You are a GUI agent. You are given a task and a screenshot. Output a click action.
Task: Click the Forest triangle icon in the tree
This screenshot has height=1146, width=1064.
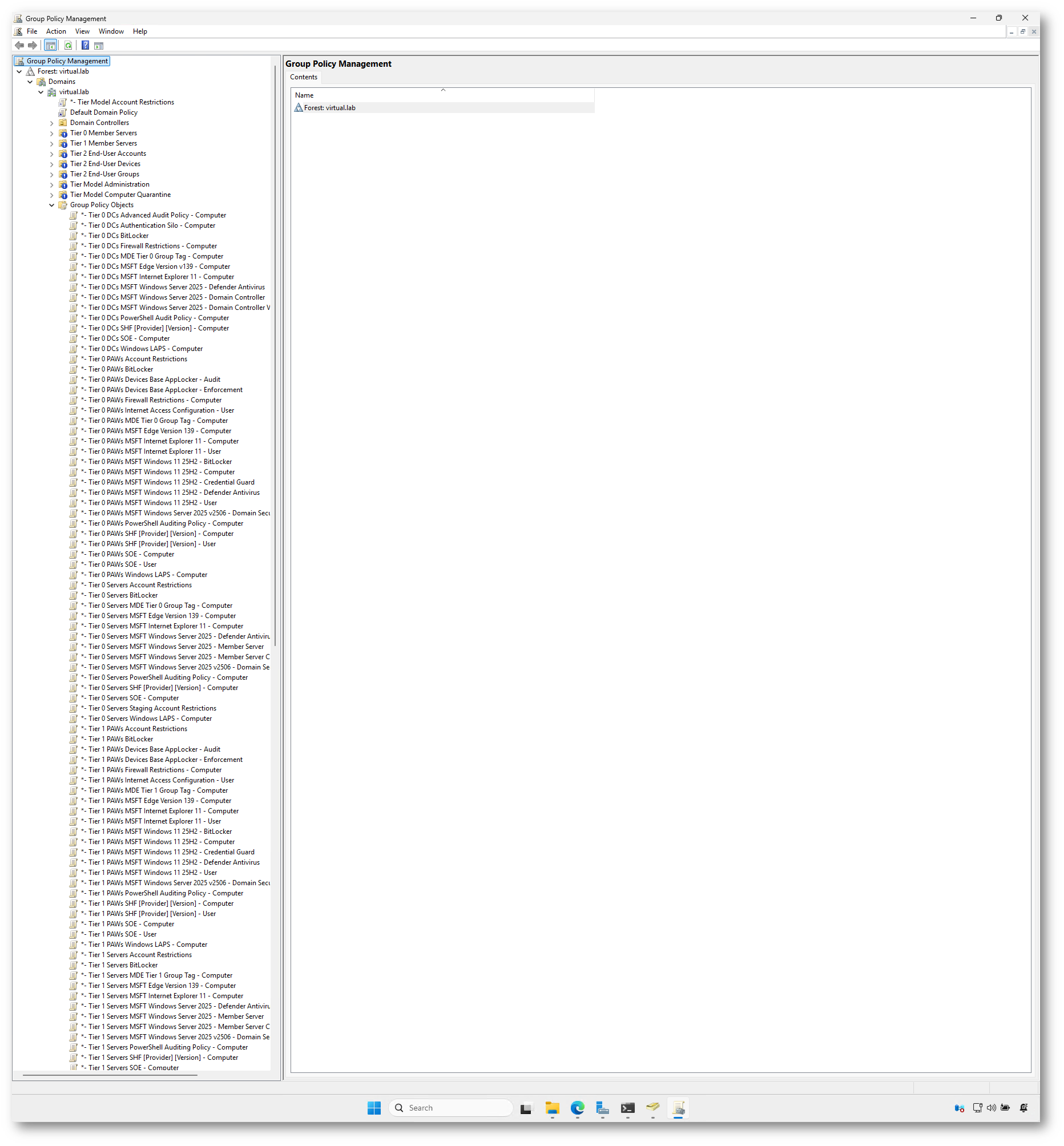[x=30, y=71]
